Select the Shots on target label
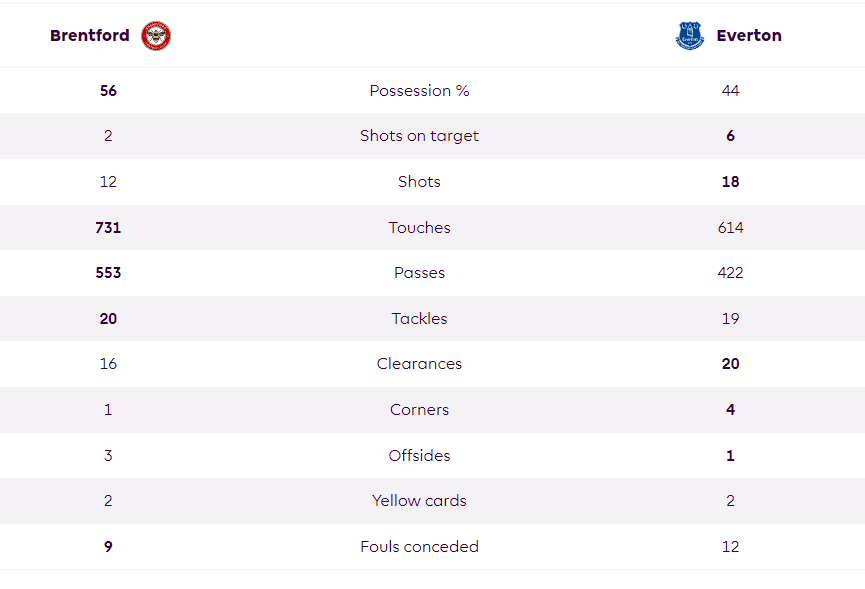This screenshot has height=589, width=865. [x=419, y=136]
